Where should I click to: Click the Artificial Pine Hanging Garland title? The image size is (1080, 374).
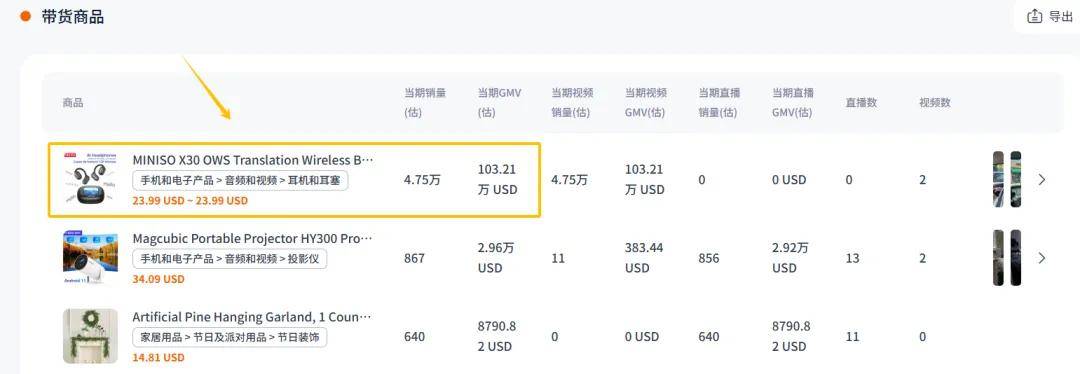[x=253, y=317]
